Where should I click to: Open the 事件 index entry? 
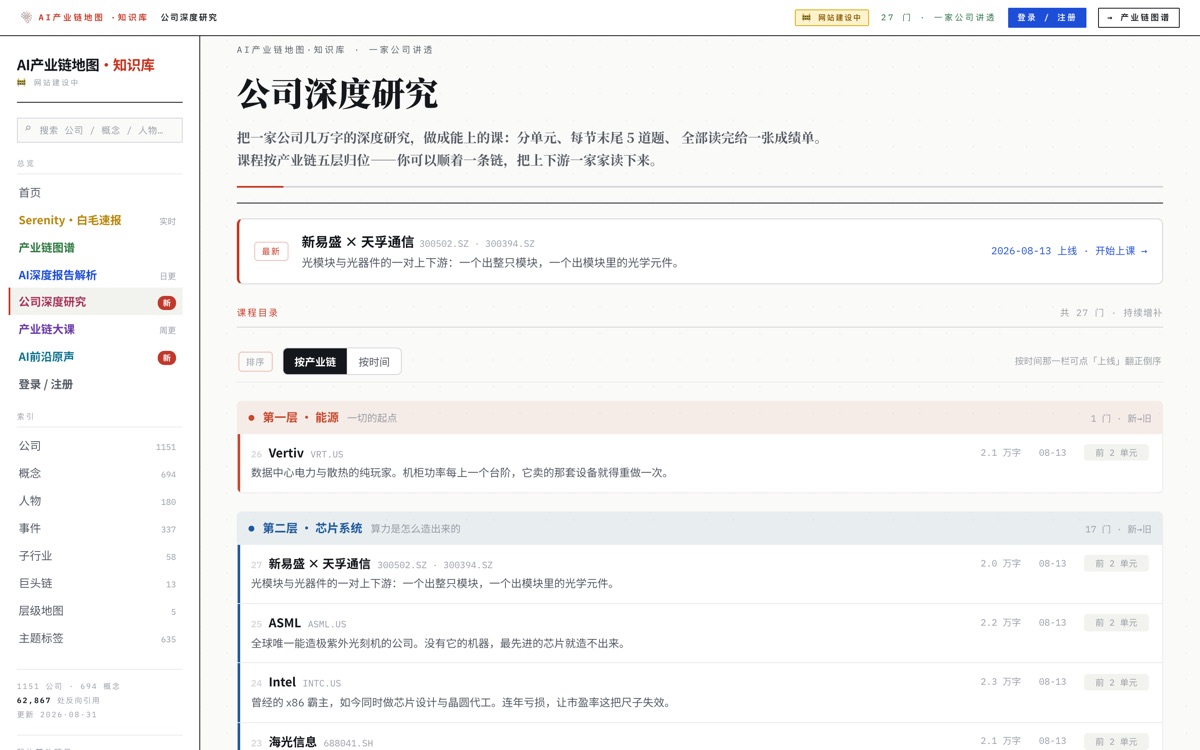pos(96,528)
